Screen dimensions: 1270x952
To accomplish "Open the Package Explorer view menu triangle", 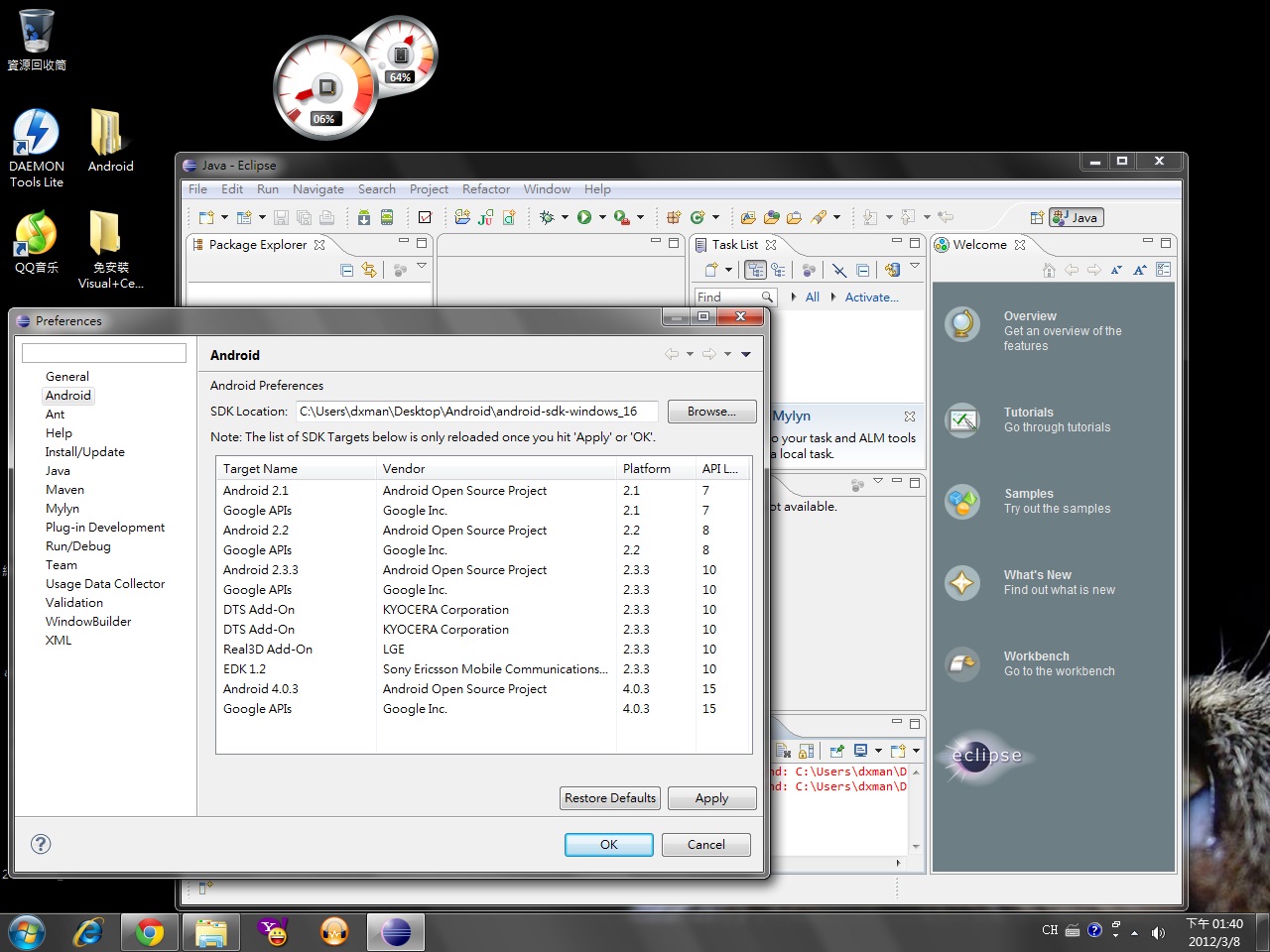I will 422,267.
